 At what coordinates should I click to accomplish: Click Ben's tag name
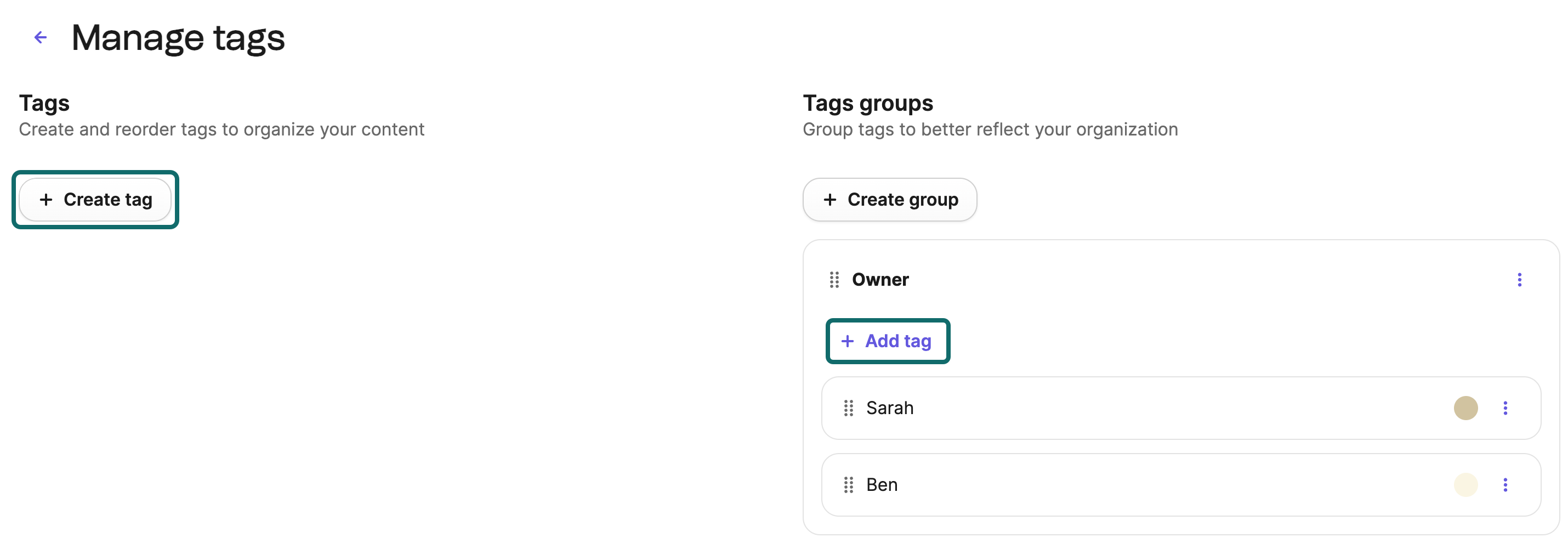coord(882,484)
